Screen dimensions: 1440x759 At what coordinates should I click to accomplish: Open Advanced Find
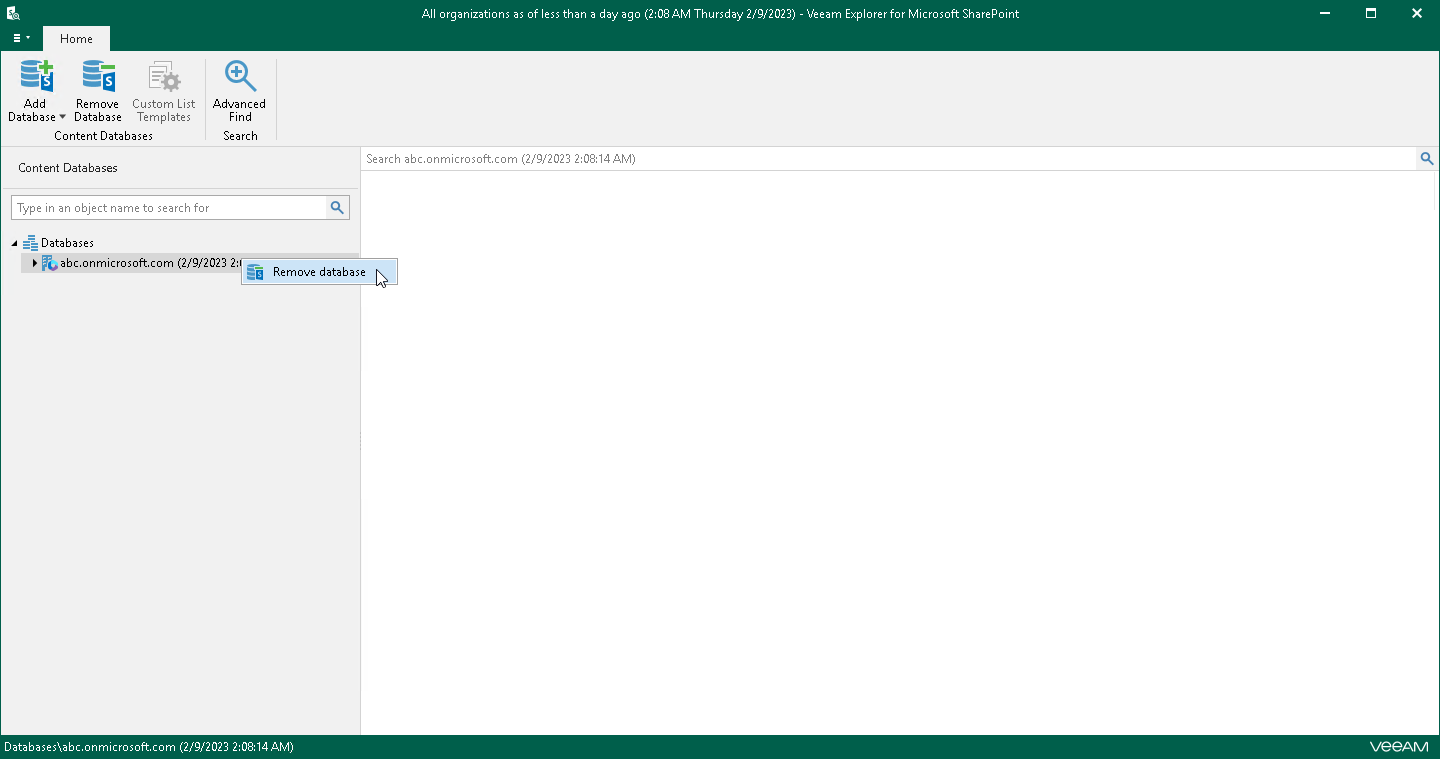point(240,92)
